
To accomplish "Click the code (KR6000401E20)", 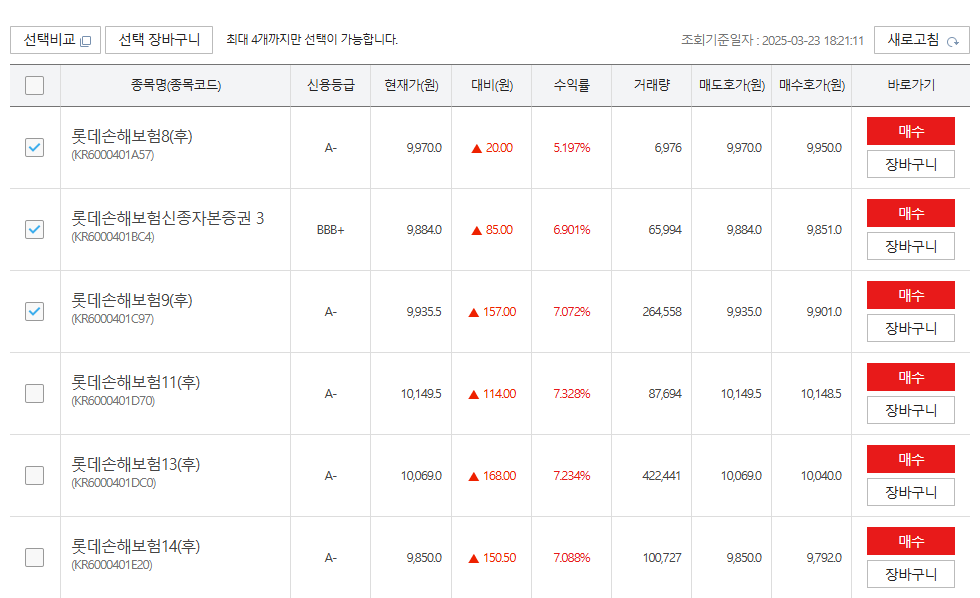I will (x=112, y=565).
